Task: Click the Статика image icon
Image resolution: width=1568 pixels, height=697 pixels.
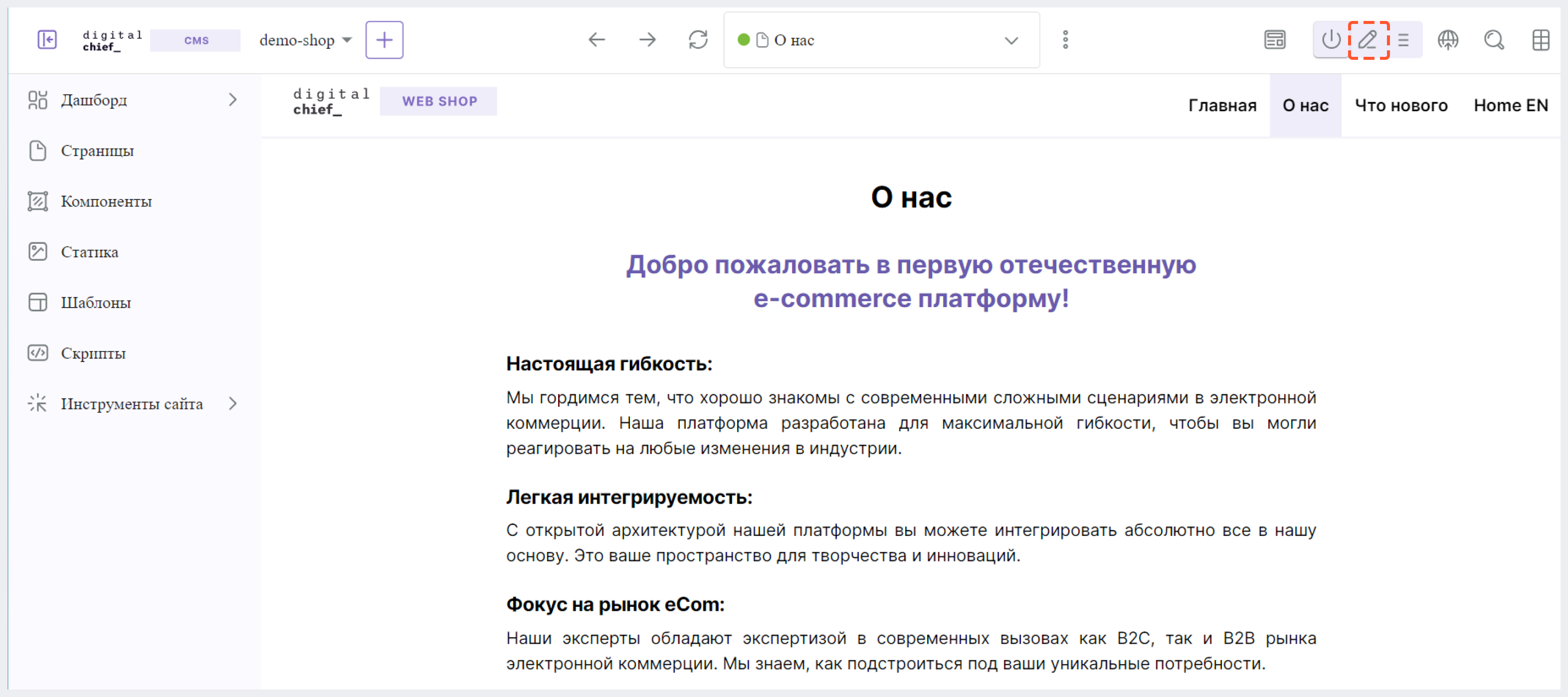Action: coord(38,251)
